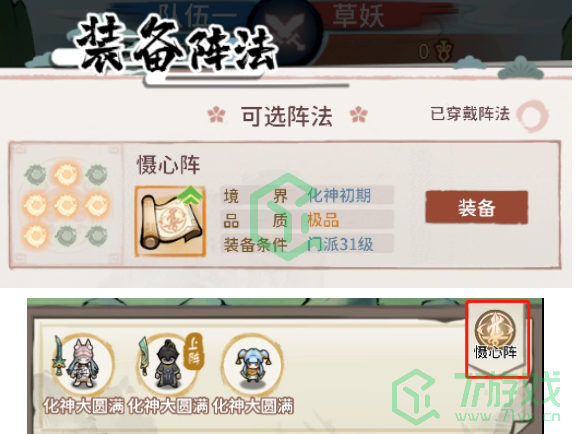Click the 草妖 enemy tab

tap(358, 15)
